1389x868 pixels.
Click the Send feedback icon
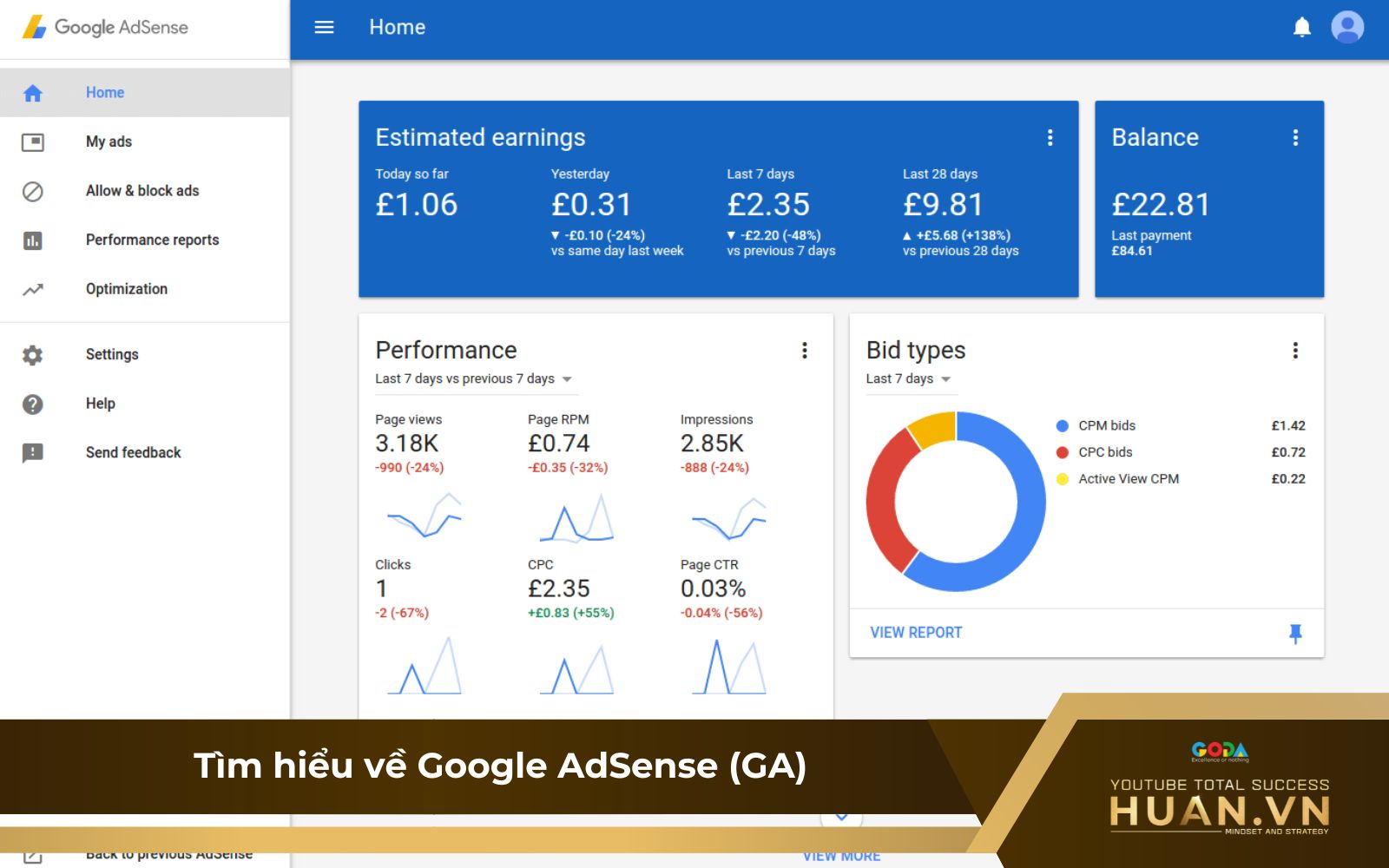click(33, 452)
